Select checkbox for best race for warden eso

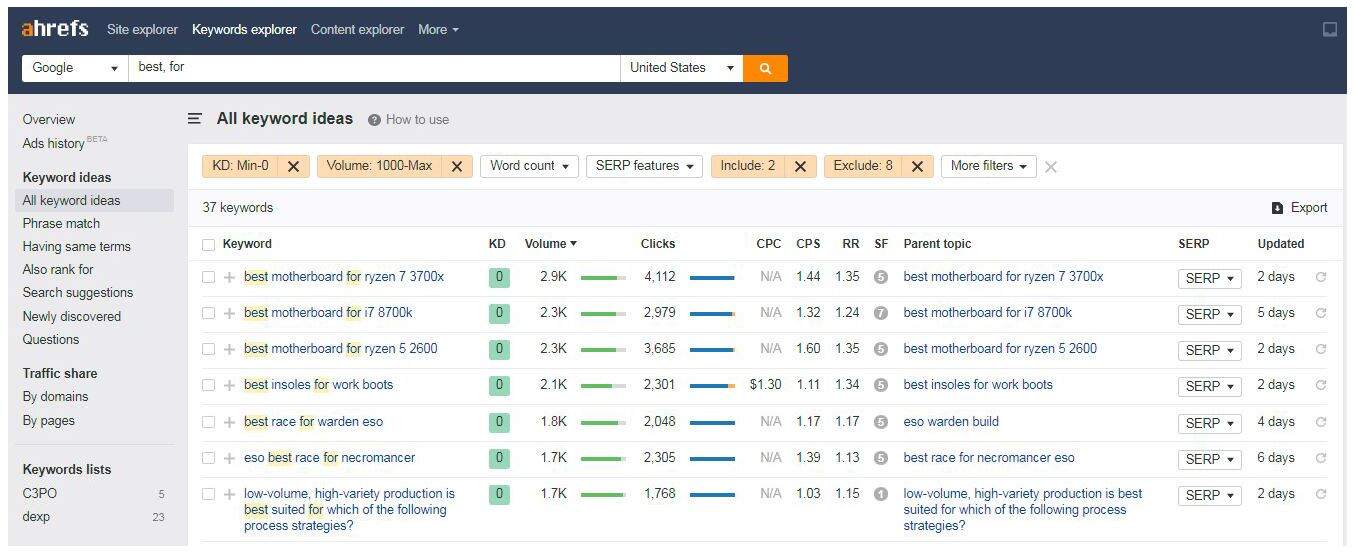pyautogui.click(x=208, y=422)
